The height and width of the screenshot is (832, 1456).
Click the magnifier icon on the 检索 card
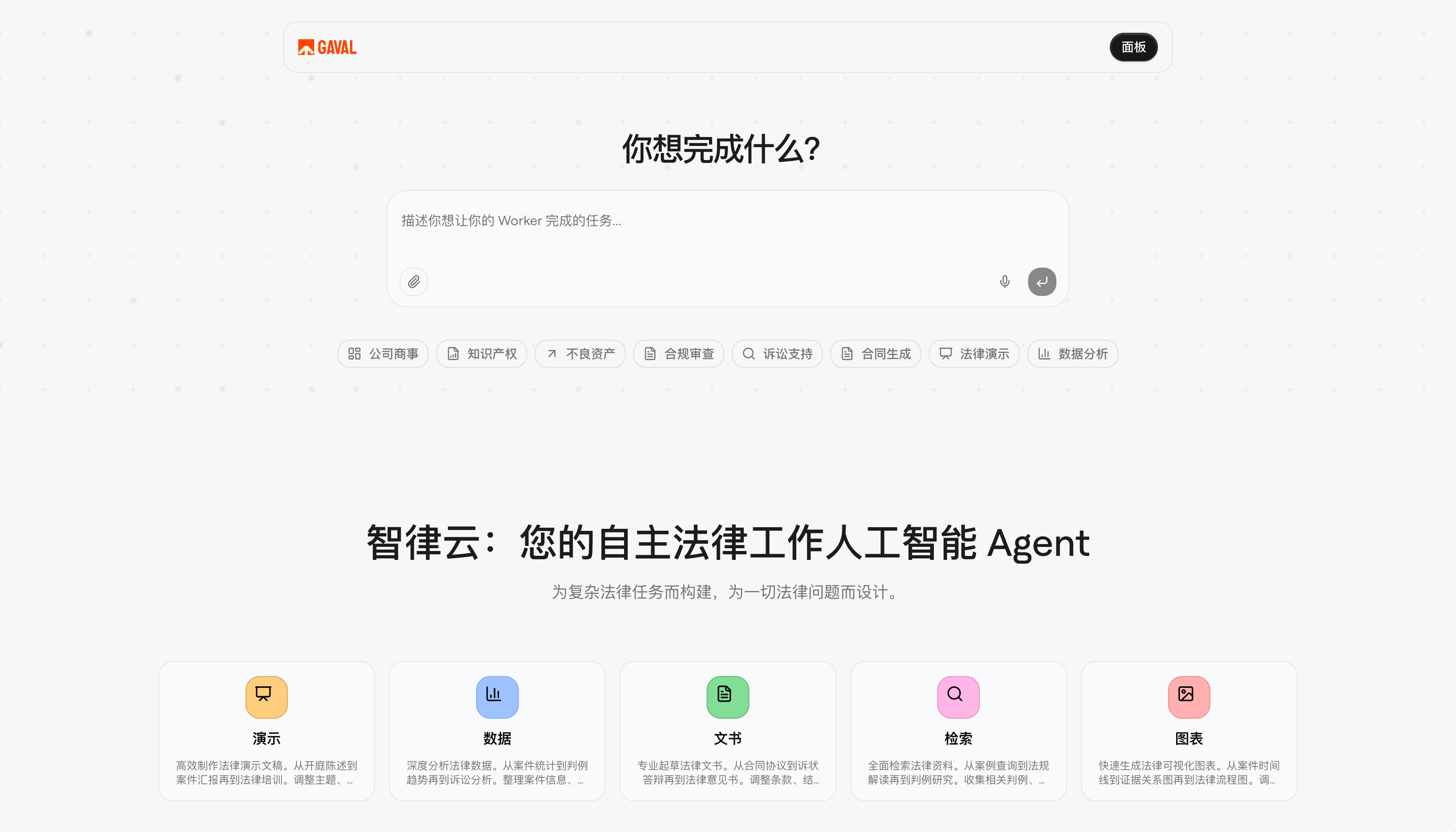pos(957,697)
